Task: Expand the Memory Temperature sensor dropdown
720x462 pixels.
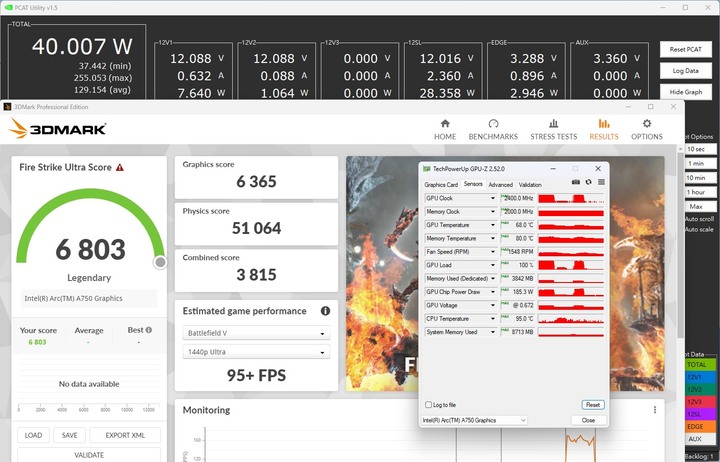Action: coord(493,238)
